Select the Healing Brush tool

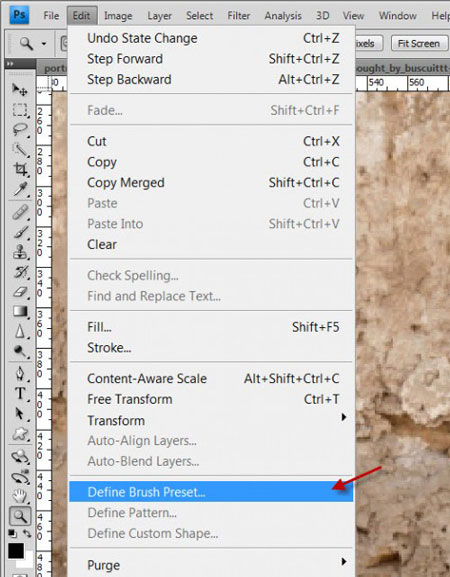point(20,212)
